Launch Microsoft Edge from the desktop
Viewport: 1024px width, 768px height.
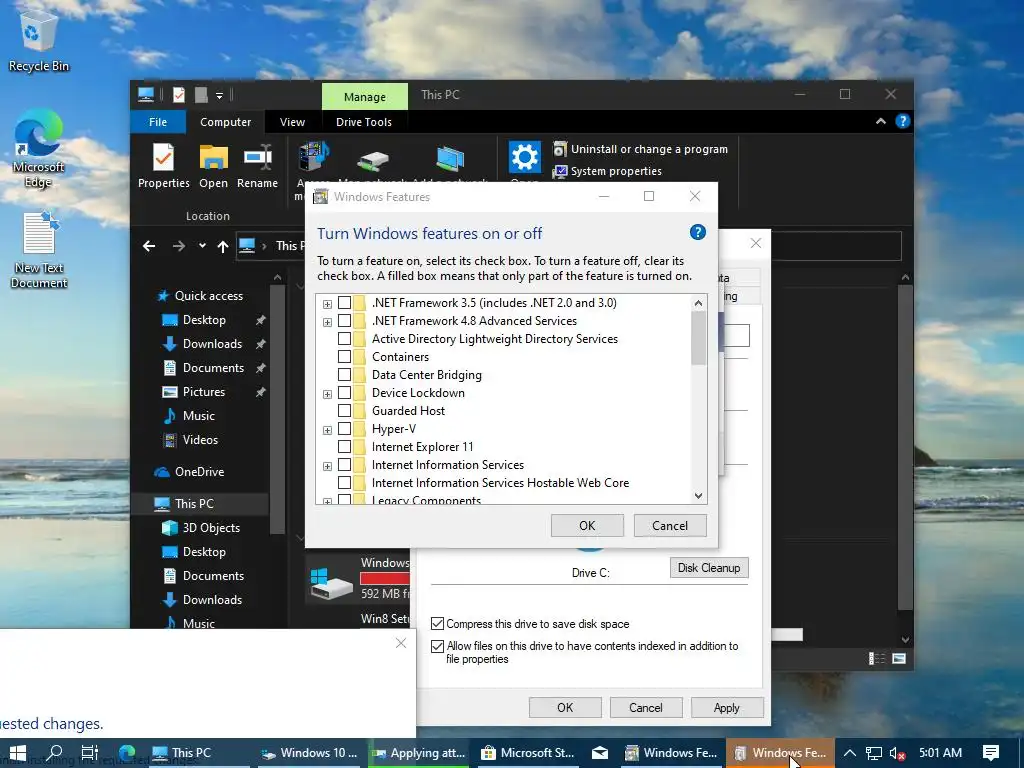[x=38, y=149]
